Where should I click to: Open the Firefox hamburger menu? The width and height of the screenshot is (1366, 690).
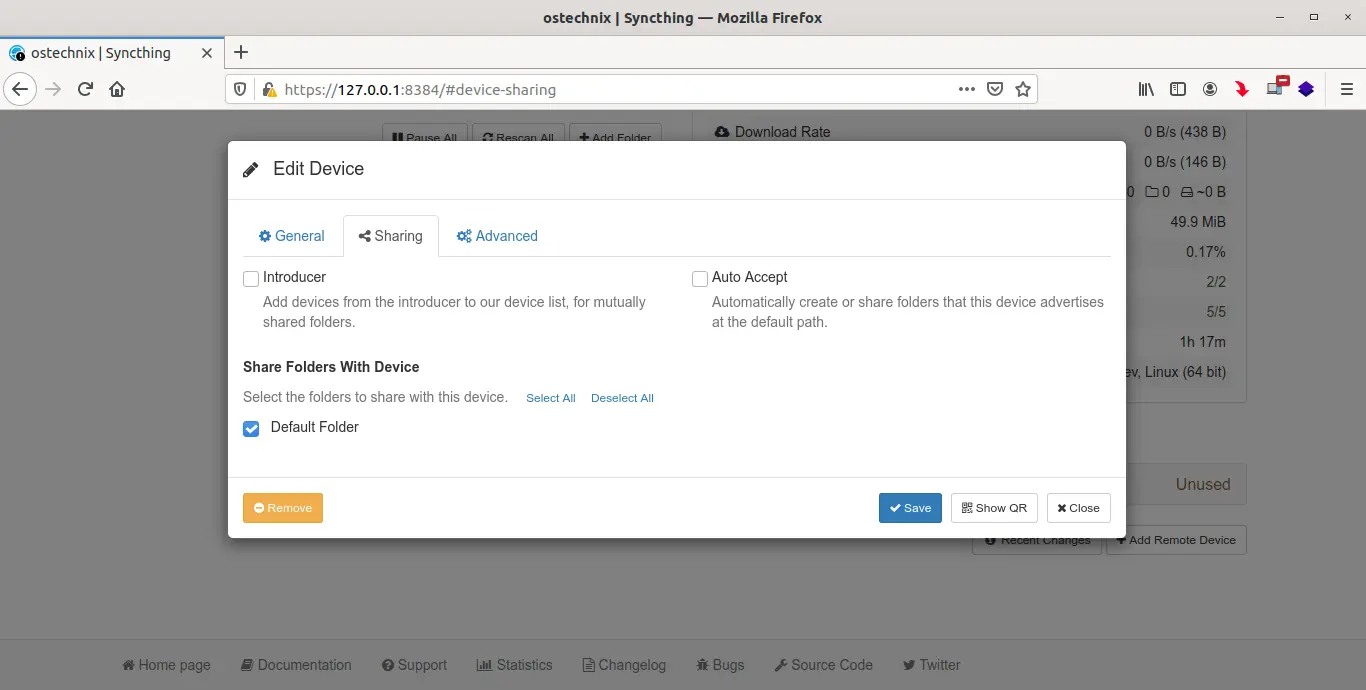[x=1346, y=89]
